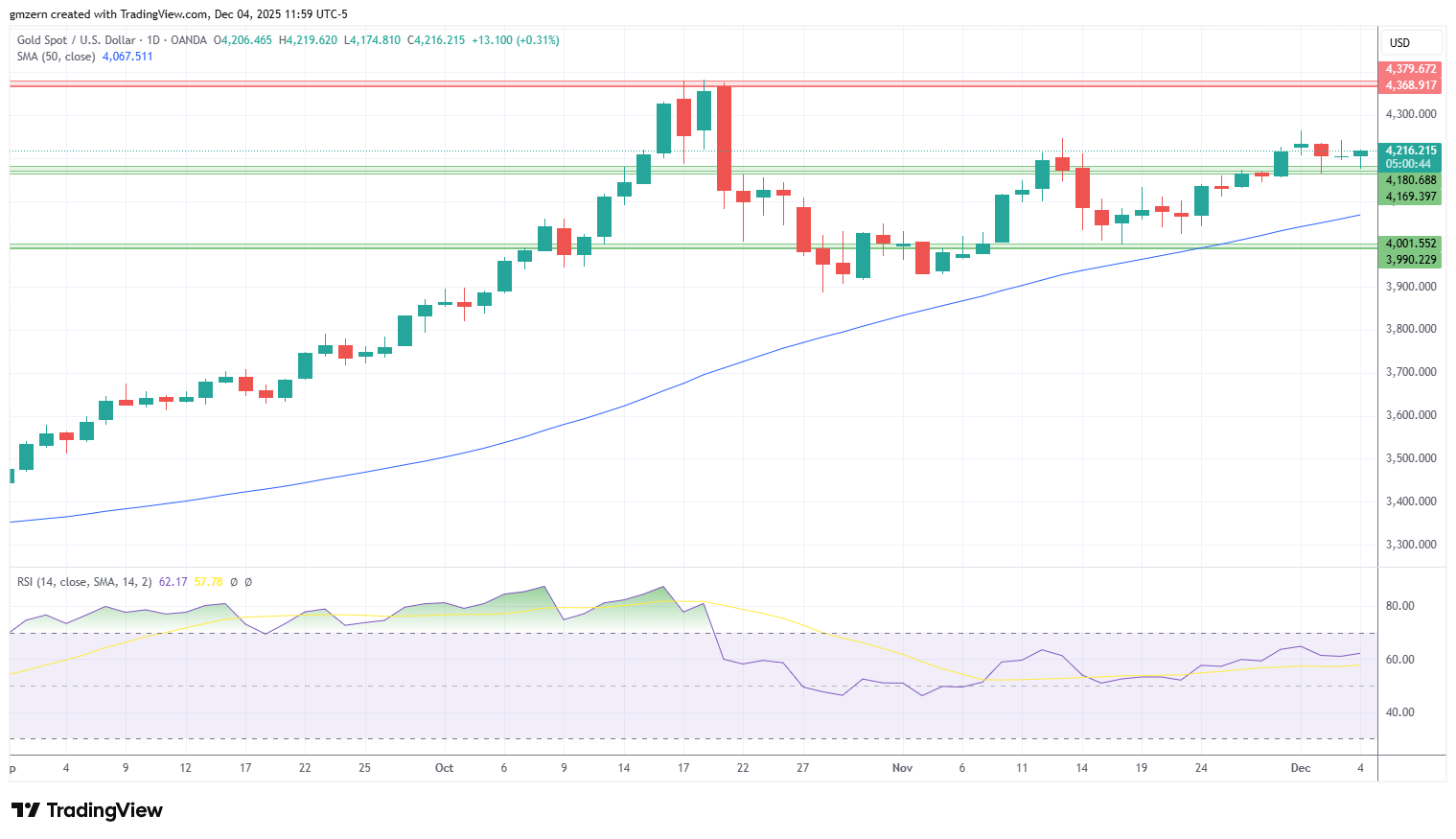Open the USD currency selector
1456x839 pixels.
[1411, 42]
